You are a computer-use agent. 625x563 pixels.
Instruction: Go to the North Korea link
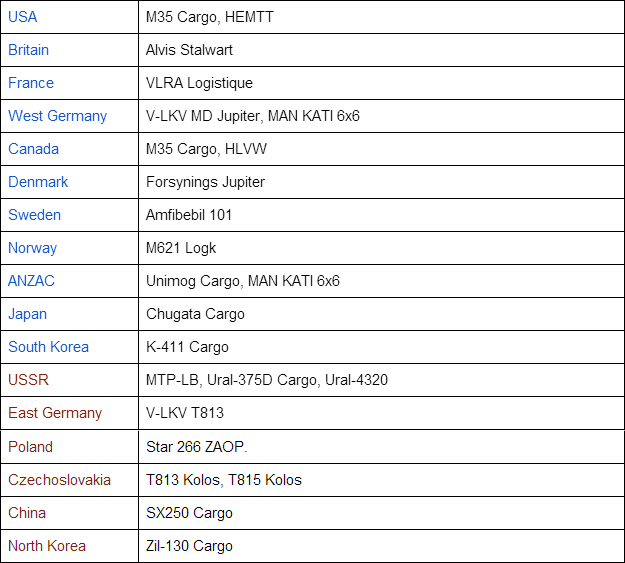tap(47, 546)
